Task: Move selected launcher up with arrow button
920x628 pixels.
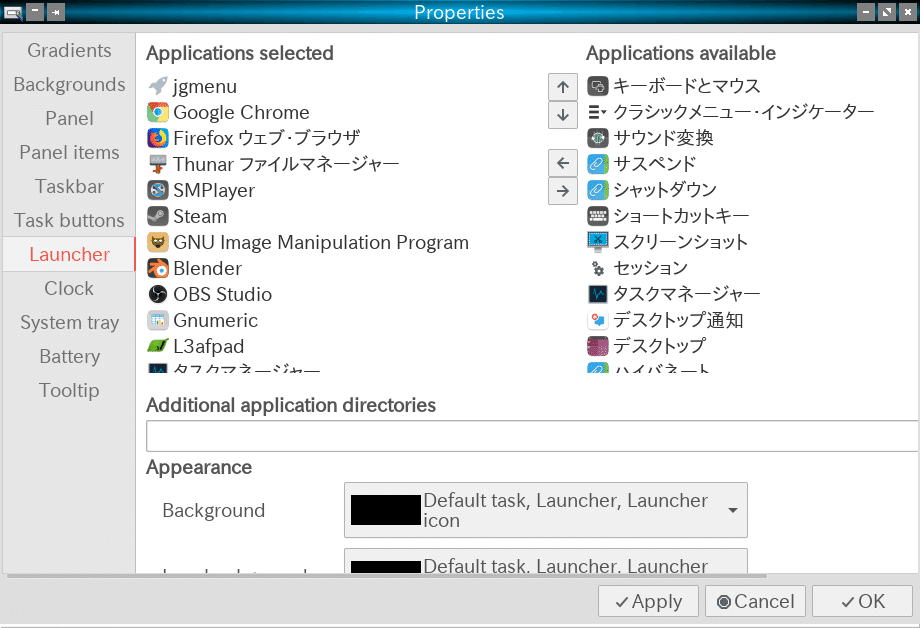Action: click(562, 86)
